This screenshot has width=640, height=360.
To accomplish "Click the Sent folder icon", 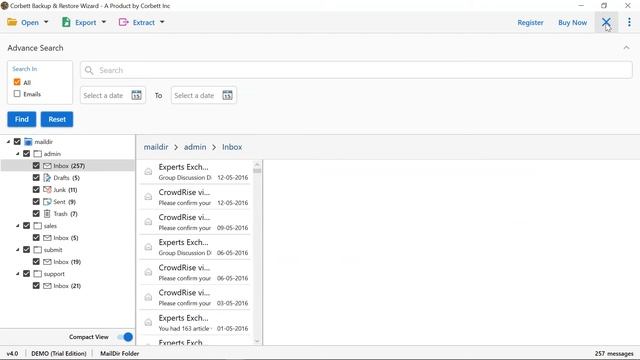I will [x=47, y=202].
